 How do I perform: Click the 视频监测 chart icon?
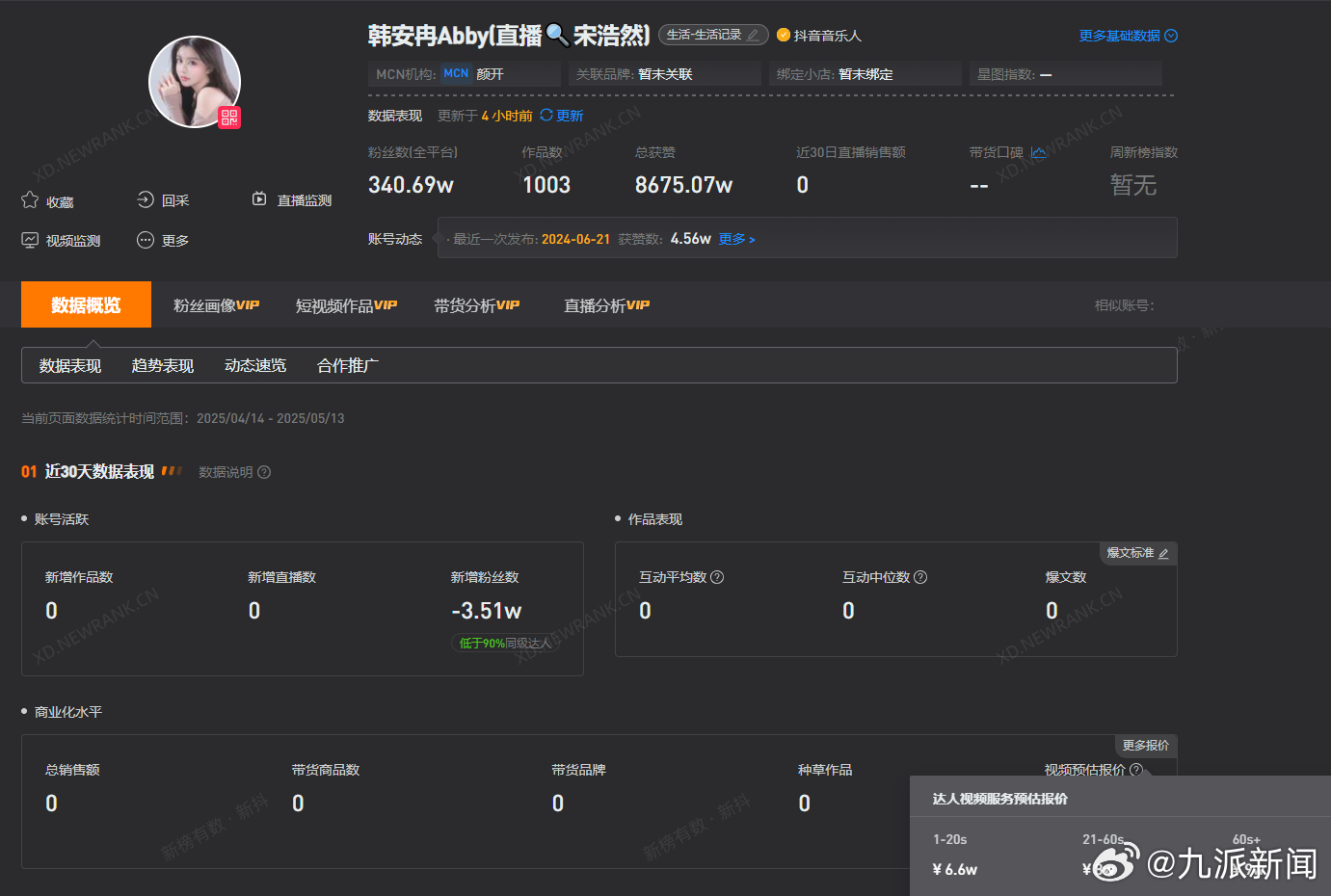pyautogui.click(x=30, y=240)
